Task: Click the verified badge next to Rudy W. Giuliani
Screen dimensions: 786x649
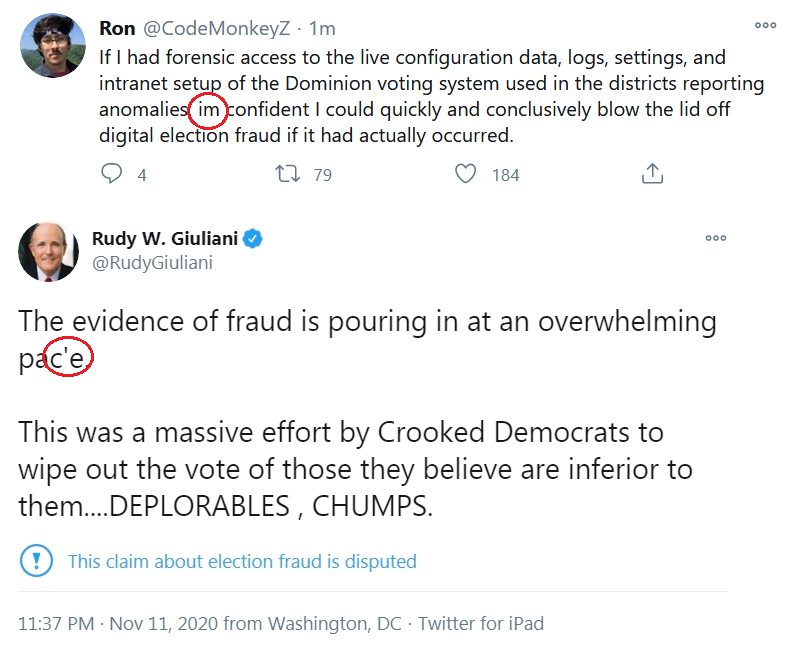Action: 253,239
